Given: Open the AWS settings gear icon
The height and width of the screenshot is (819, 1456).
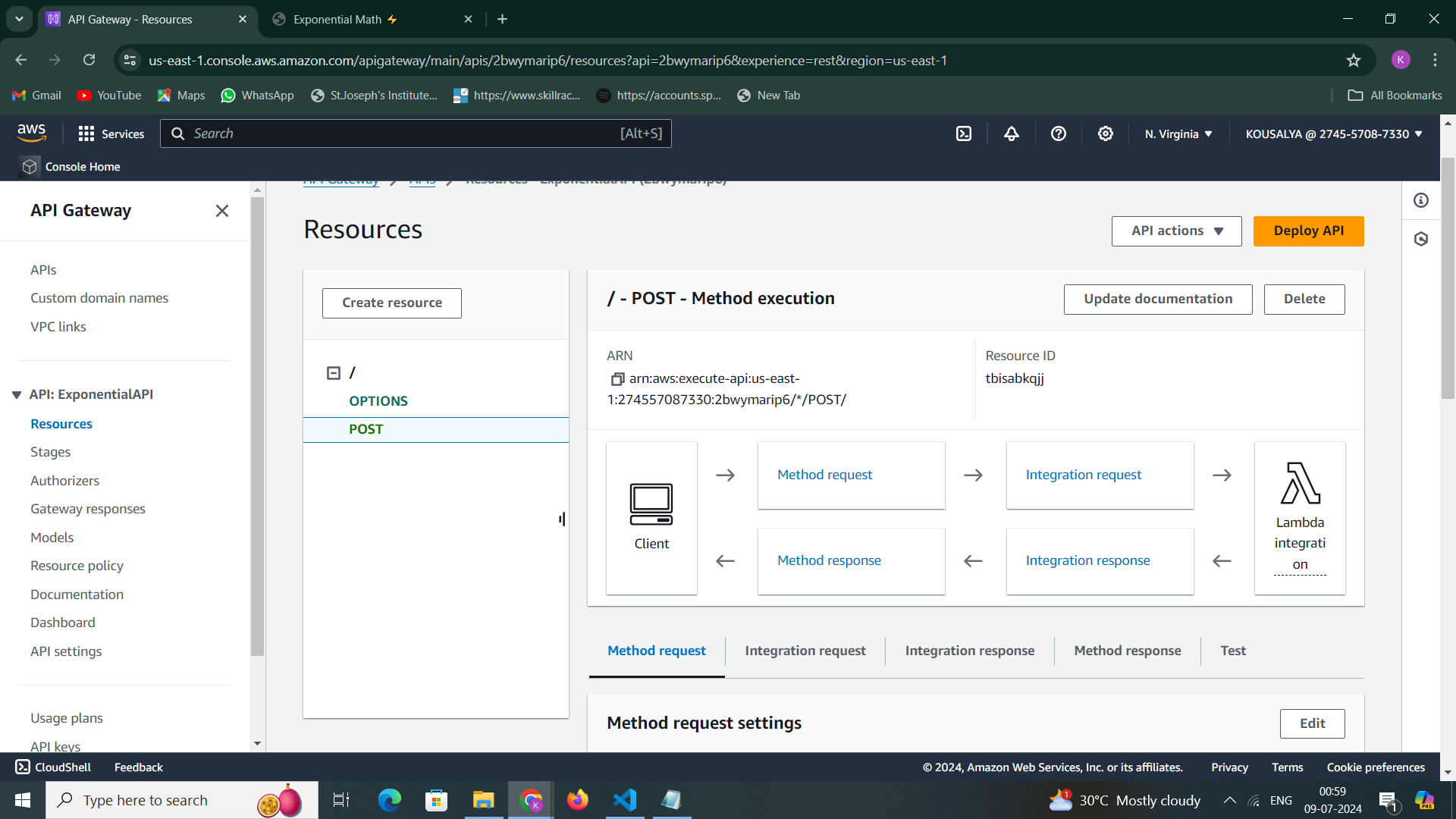Looking at the screenshot, I should 1106,134.
